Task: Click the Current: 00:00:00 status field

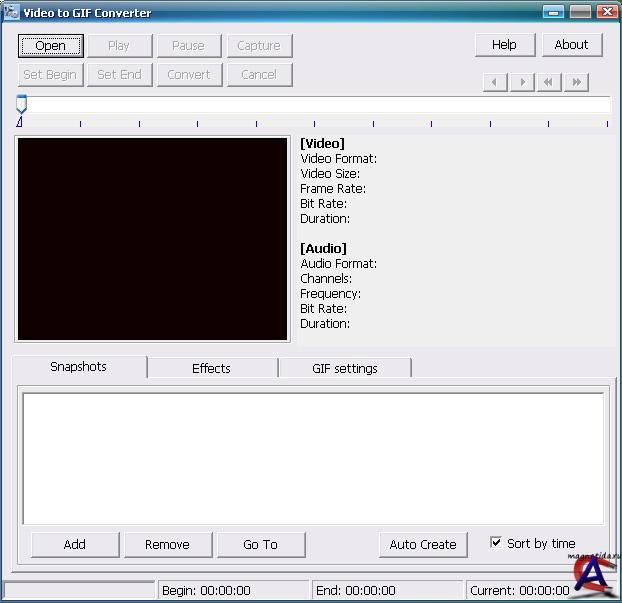Action: coord(520,590)
